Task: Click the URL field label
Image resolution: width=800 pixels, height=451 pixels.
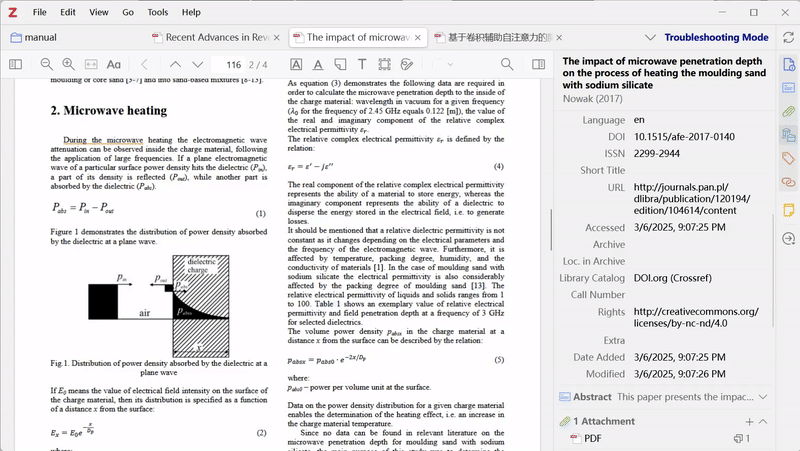Action: (616, 187)
